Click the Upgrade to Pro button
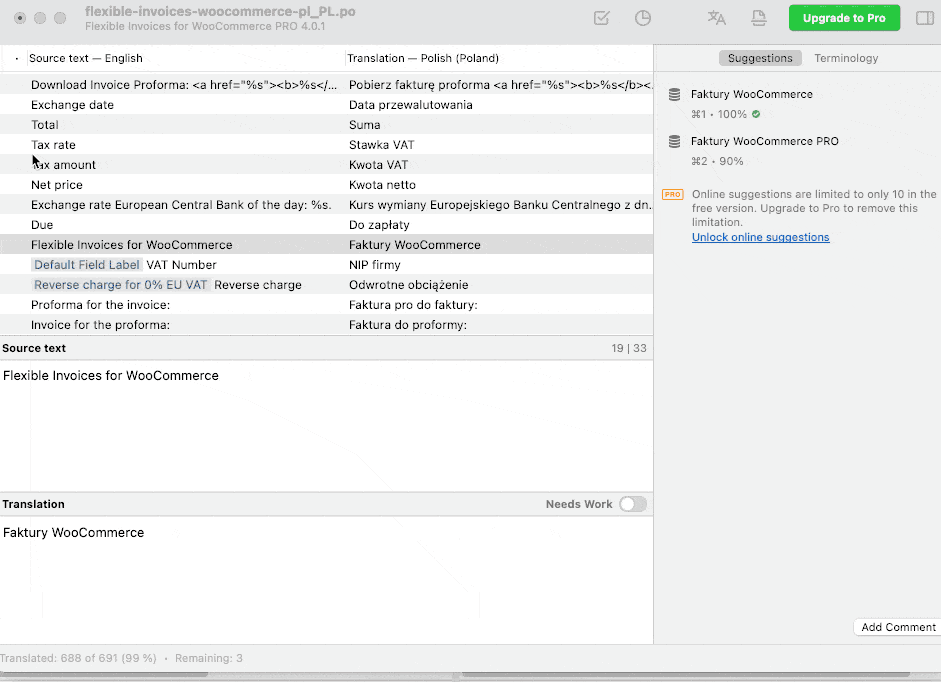941x682 pixels. pos(844,18)
